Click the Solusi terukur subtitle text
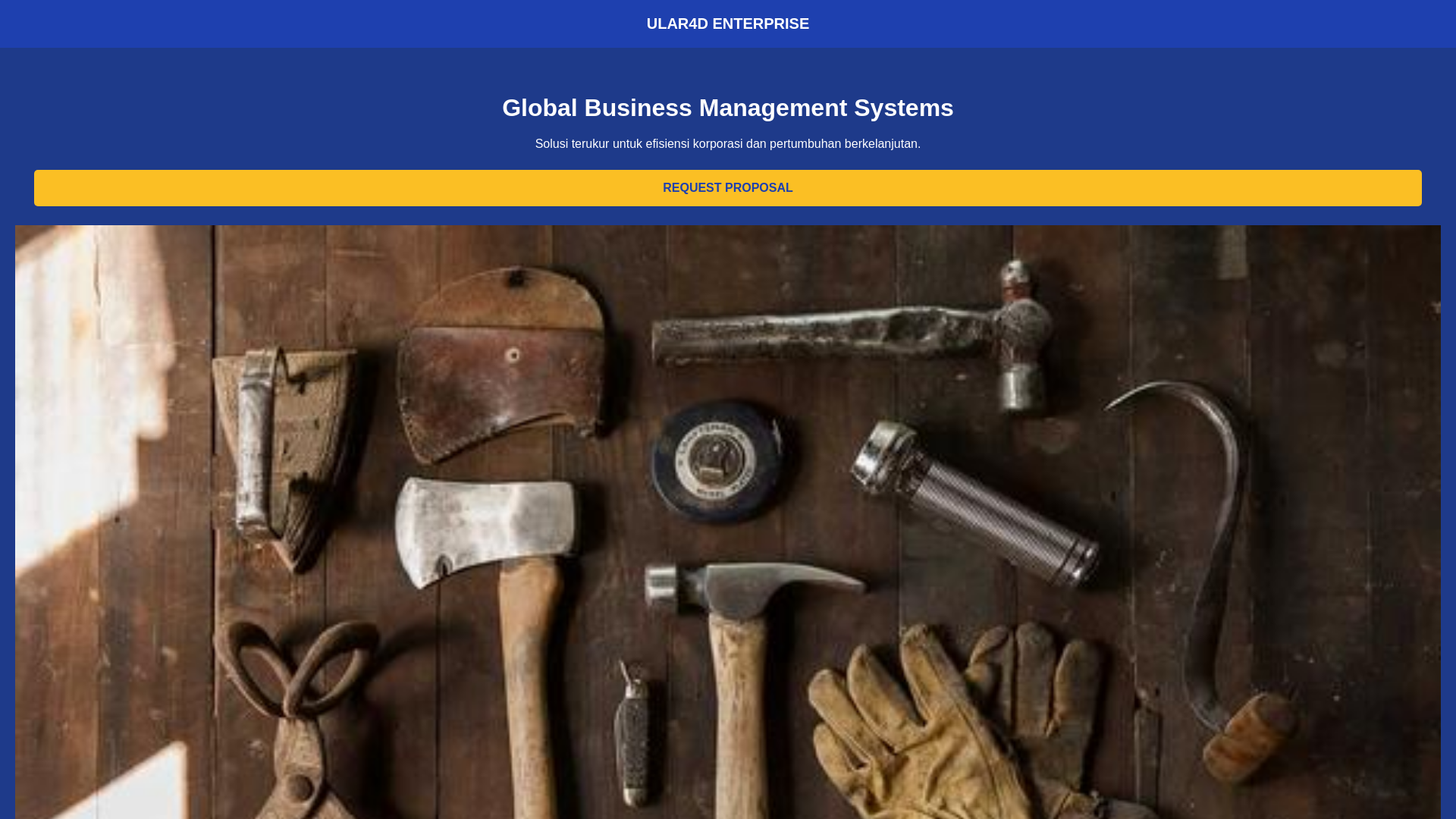 click(727, 144)
